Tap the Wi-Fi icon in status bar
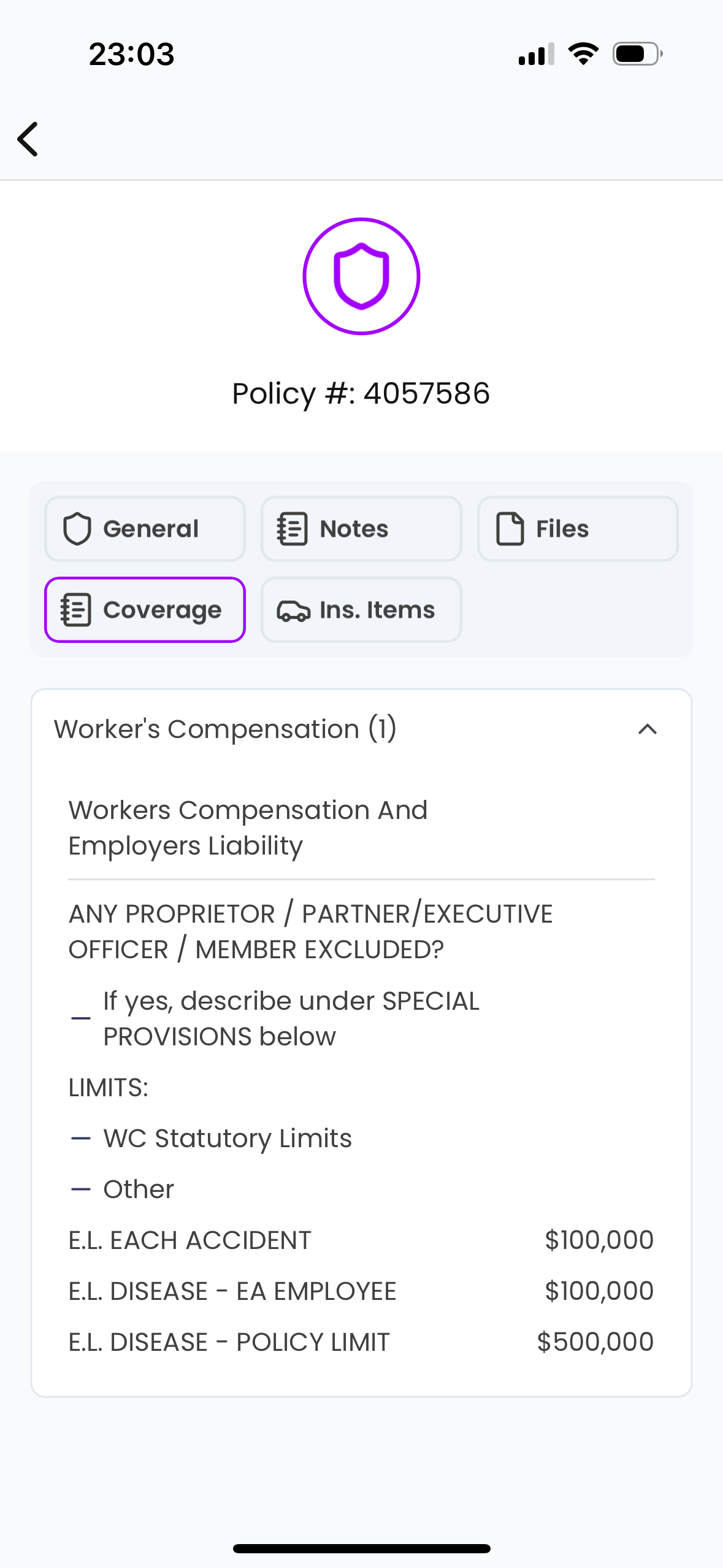The height and width of the screenshot is (1568, 723). pyautogui.click(x=583, y=54)
